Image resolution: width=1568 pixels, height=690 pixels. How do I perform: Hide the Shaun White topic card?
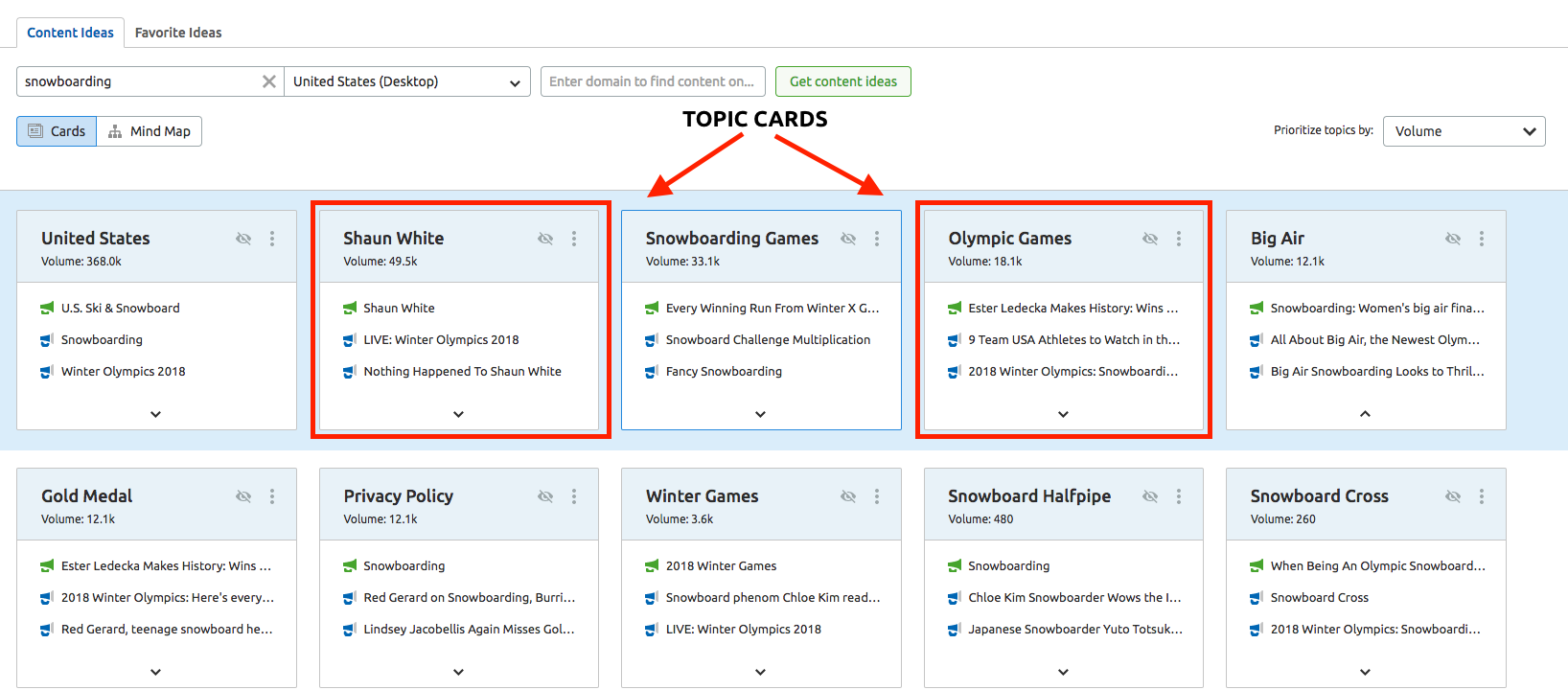pyautogui.click(x=545, y=239)
